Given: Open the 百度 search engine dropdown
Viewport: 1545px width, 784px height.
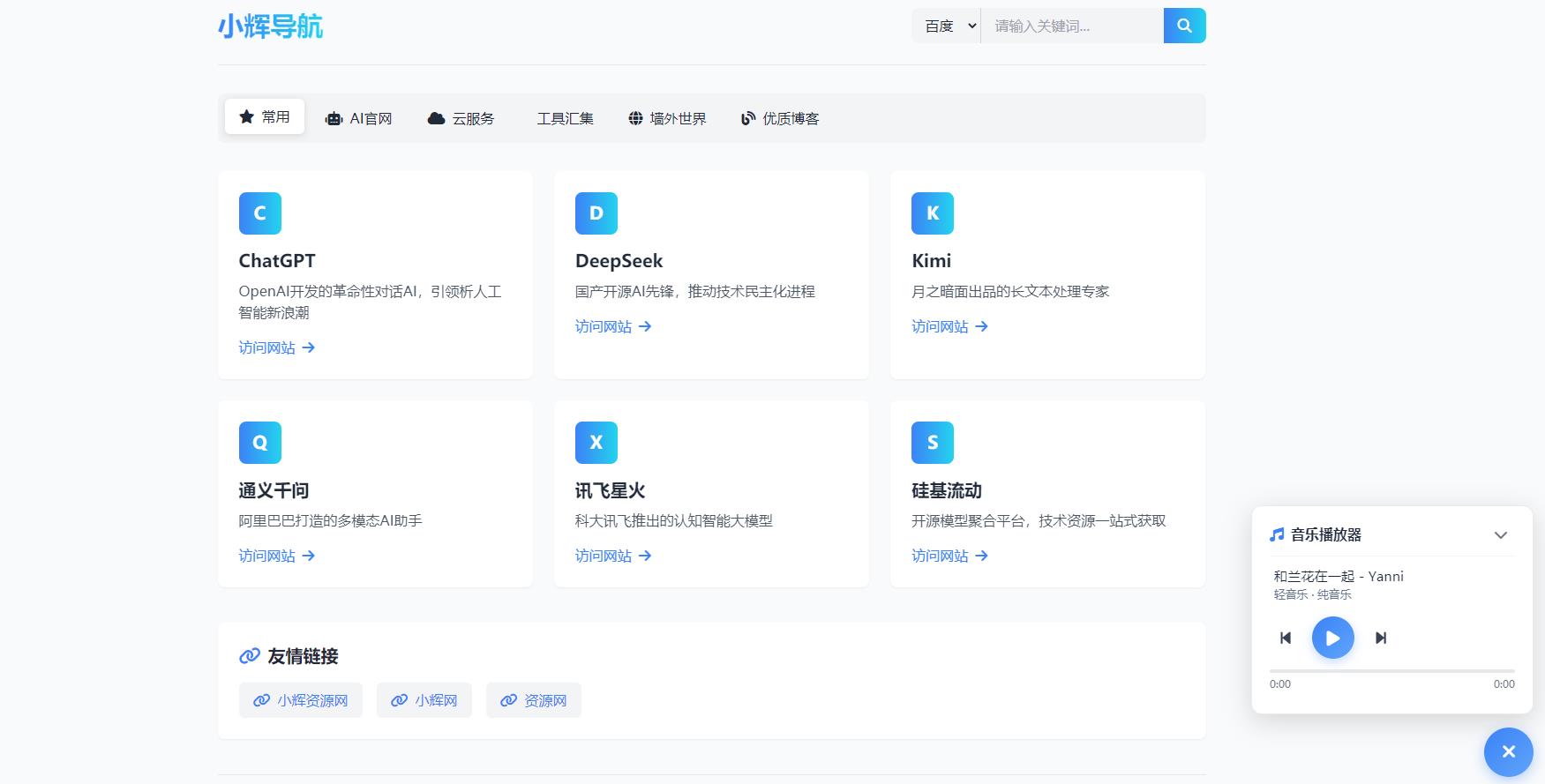Looking at the screenshot, I should tap(947, 26).
